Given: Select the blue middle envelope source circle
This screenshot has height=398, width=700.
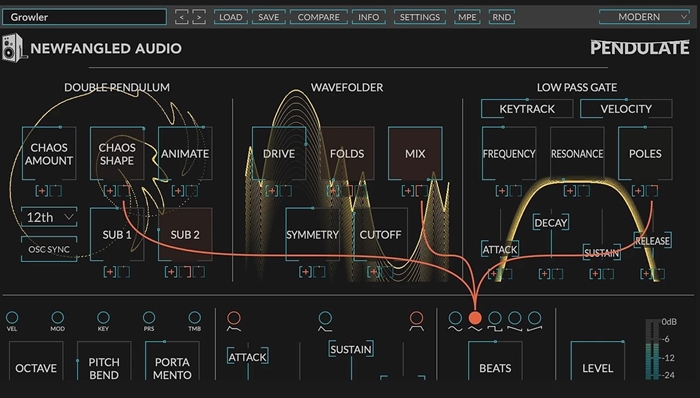Looking at the screenshot, I should pyautogui.click(x=325, y=318).
